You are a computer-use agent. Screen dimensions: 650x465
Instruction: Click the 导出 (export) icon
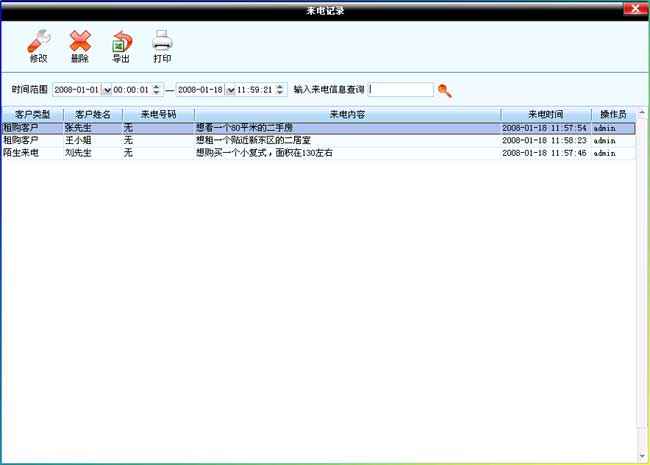[x=121, y=43]
